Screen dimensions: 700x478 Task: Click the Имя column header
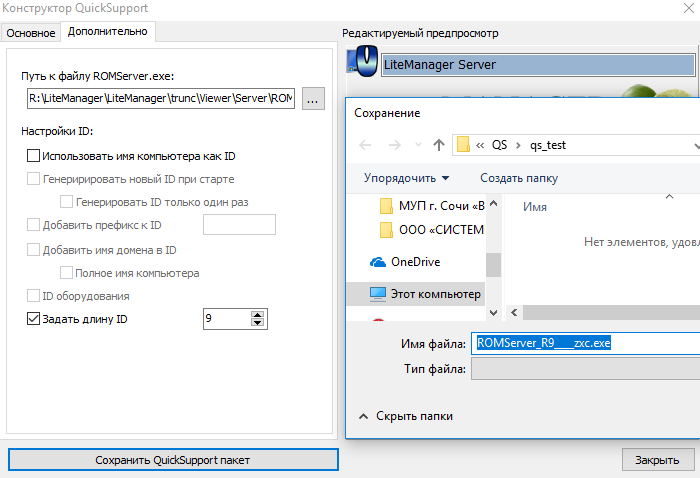pyautogui.click(x=535, y=207)
